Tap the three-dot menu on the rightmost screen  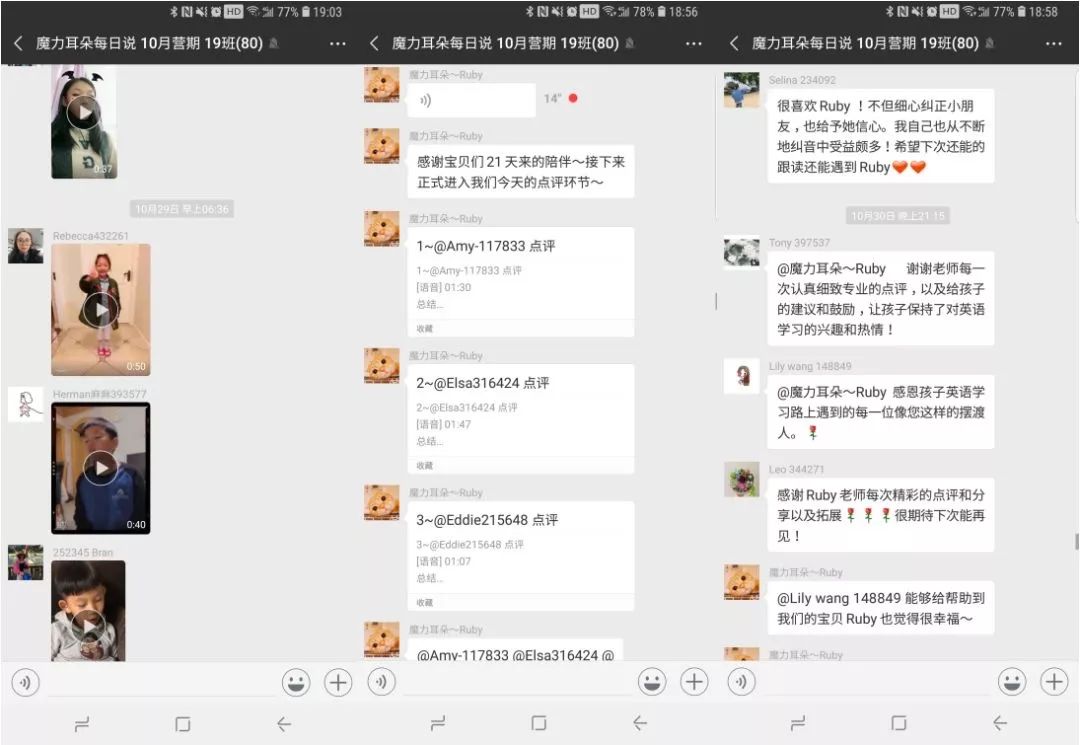pyautogui.click(x=1053, y=43)
